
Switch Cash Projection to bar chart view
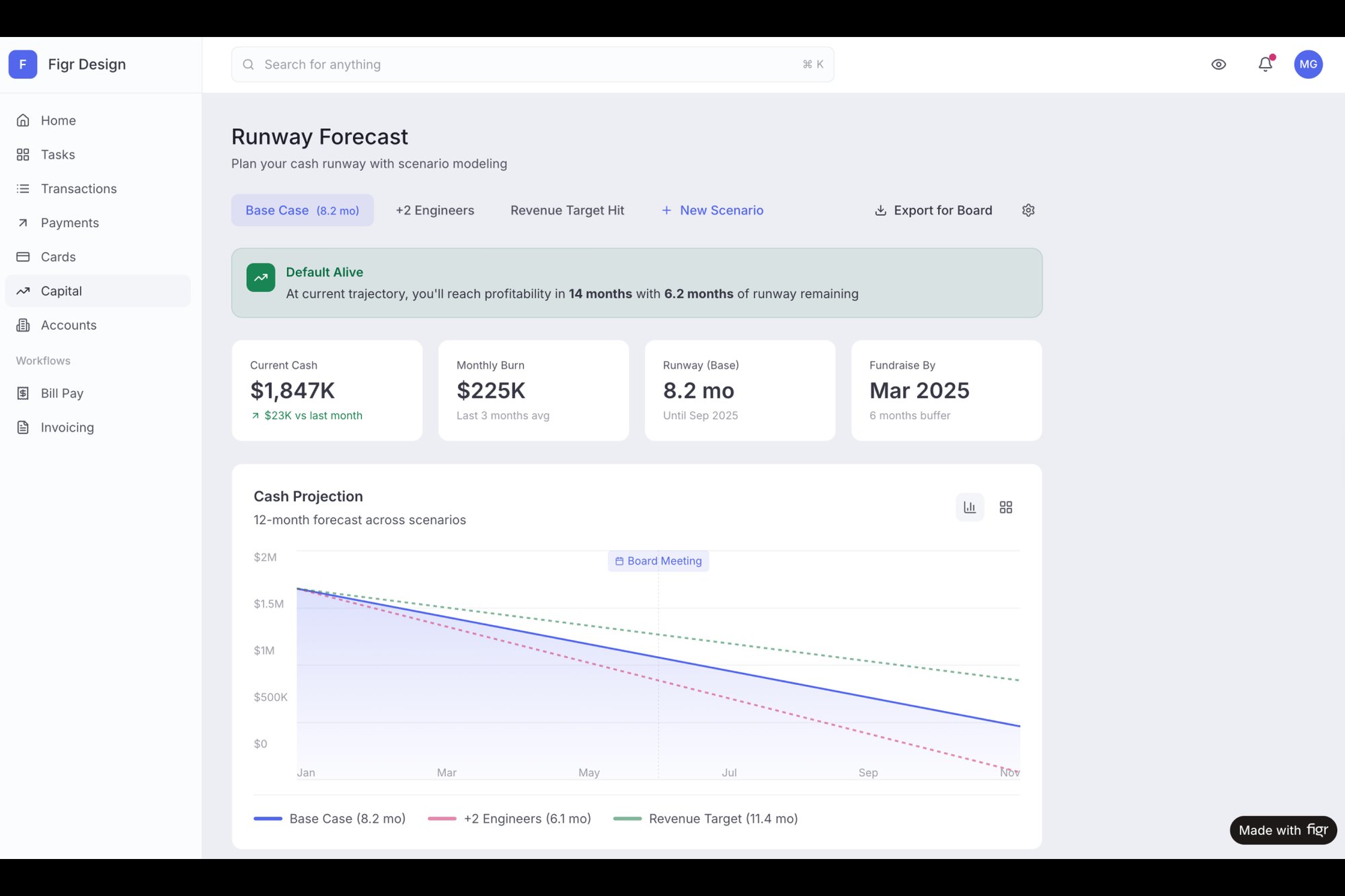[x=969, y=507]
